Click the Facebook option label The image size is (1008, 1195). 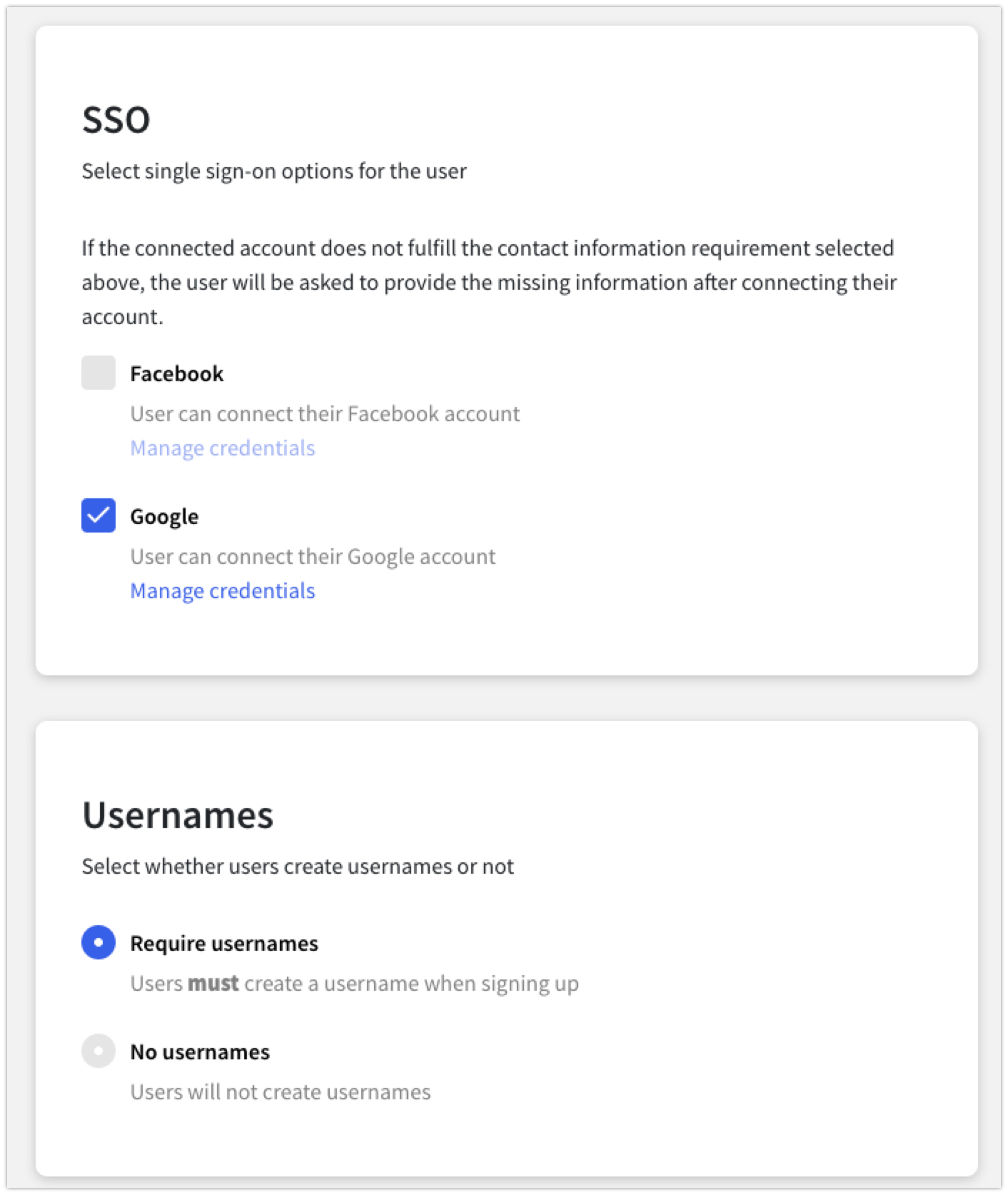click(176, 373)
